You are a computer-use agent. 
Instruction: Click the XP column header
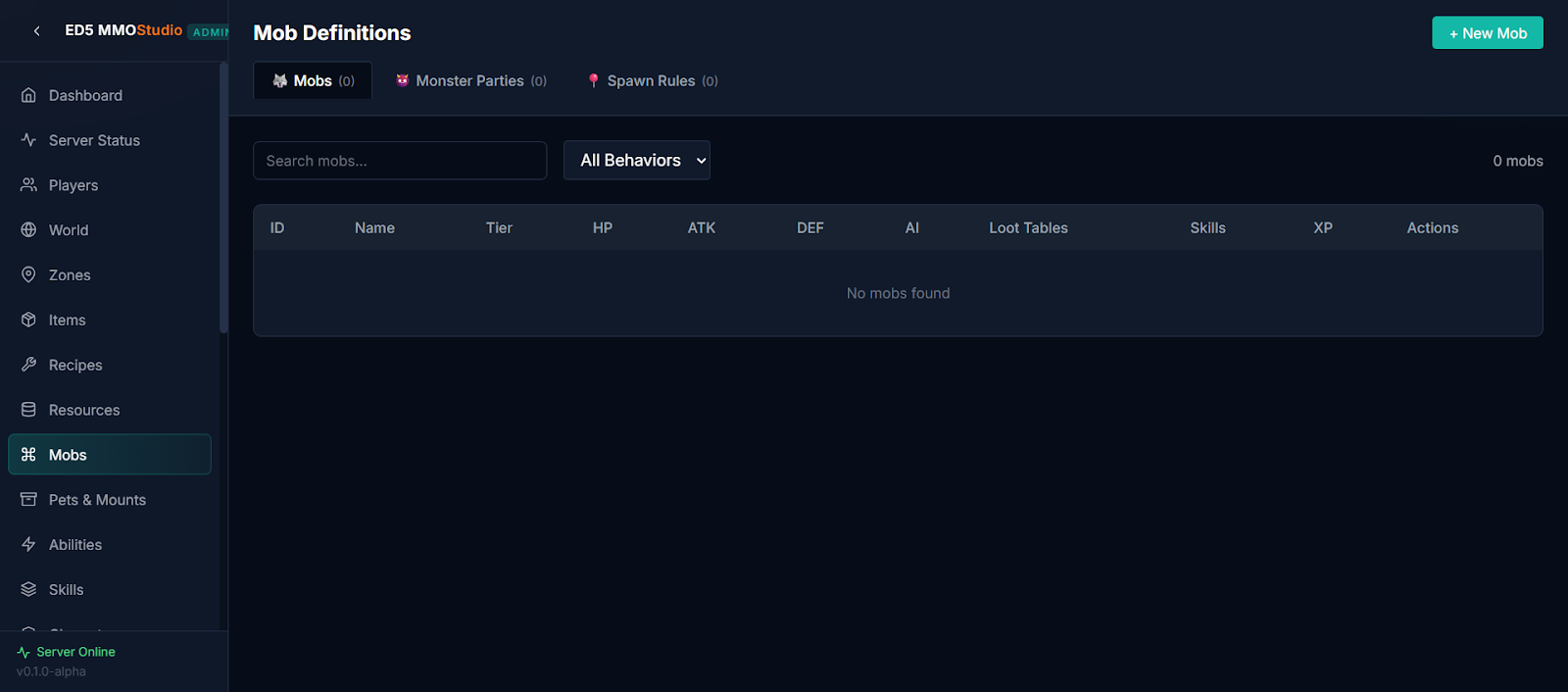(x=1323, y=227)
